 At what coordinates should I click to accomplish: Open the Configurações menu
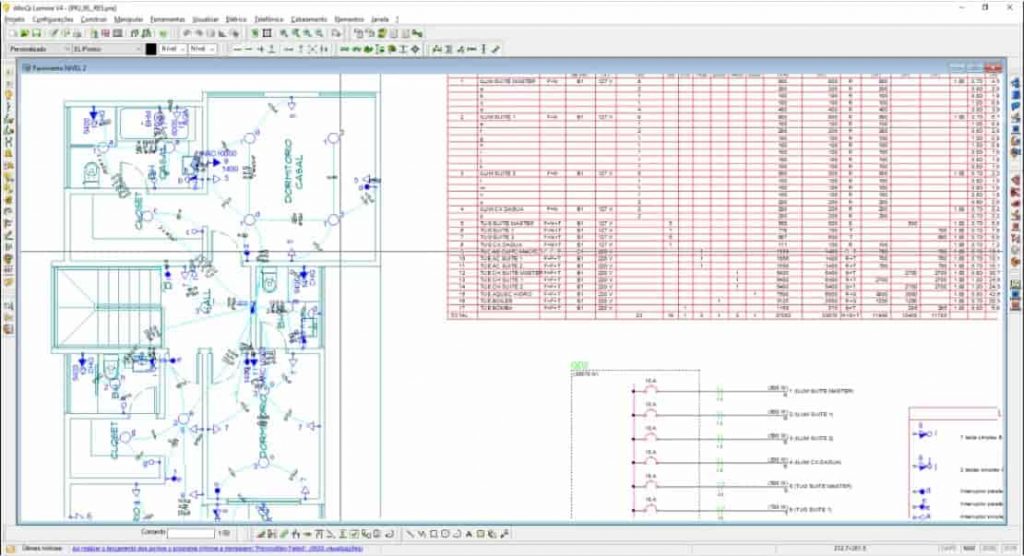[x=53, y=20]
